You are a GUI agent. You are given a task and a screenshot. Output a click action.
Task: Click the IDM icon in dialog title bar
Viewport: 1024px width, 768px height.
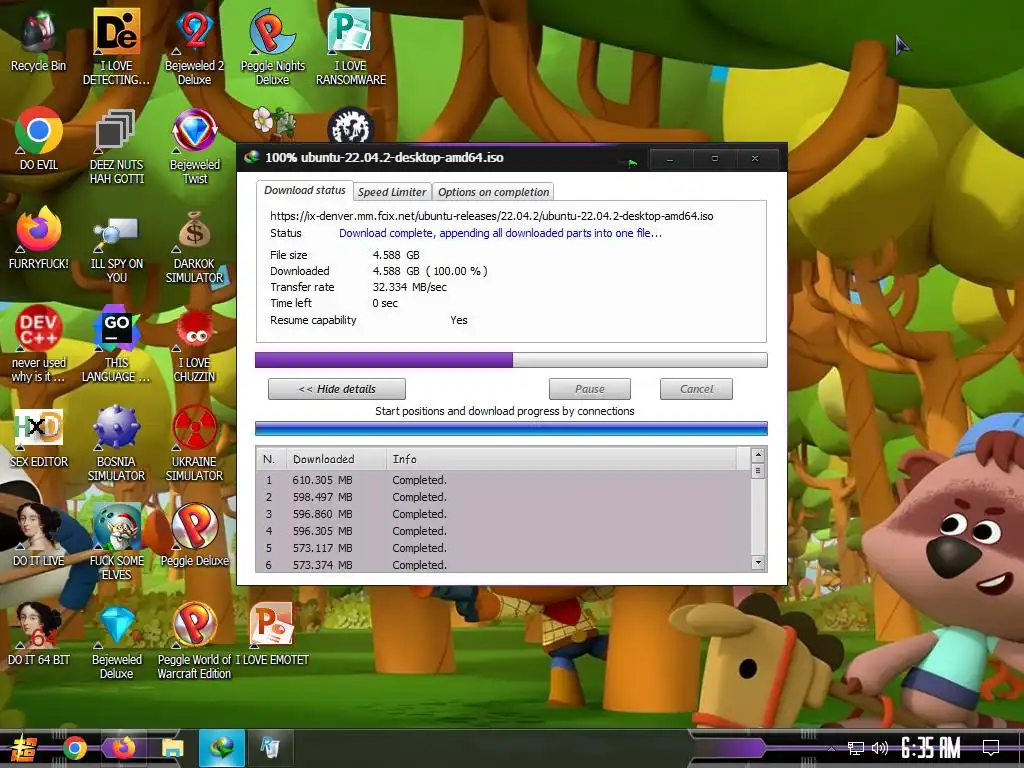(x=251, y=157)
